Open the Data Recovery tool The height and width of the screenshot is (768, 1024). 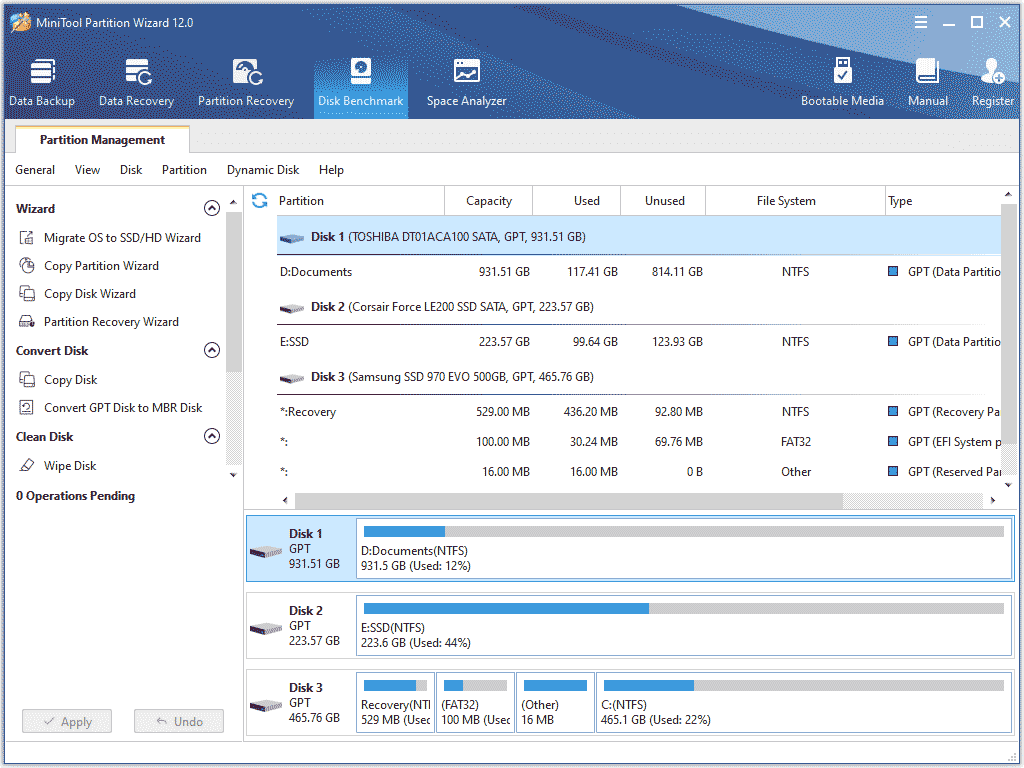pyautogui.click(x=136, y=80)
